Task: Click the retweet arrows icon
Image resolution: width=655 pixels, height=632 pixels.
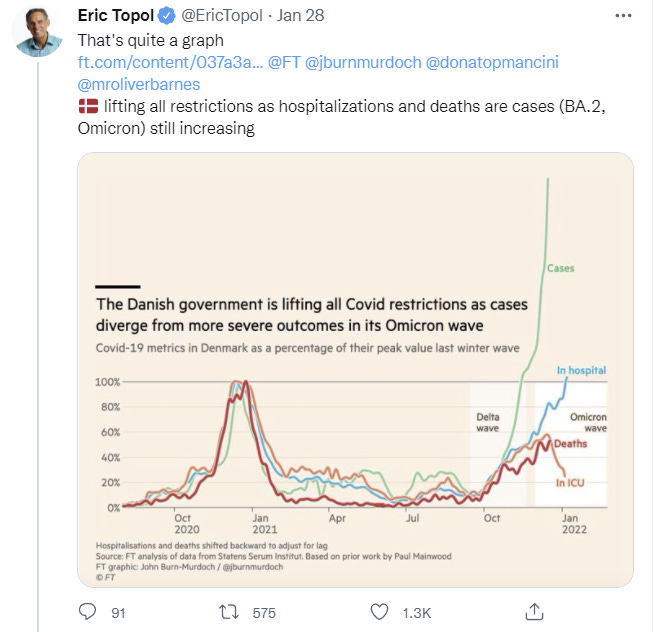Action: tap(229, 612)
